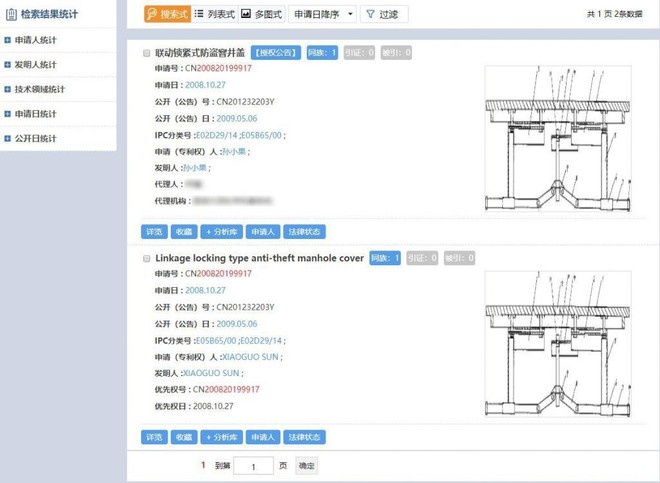Click the funnel filter icon

[x=370, y=14]
